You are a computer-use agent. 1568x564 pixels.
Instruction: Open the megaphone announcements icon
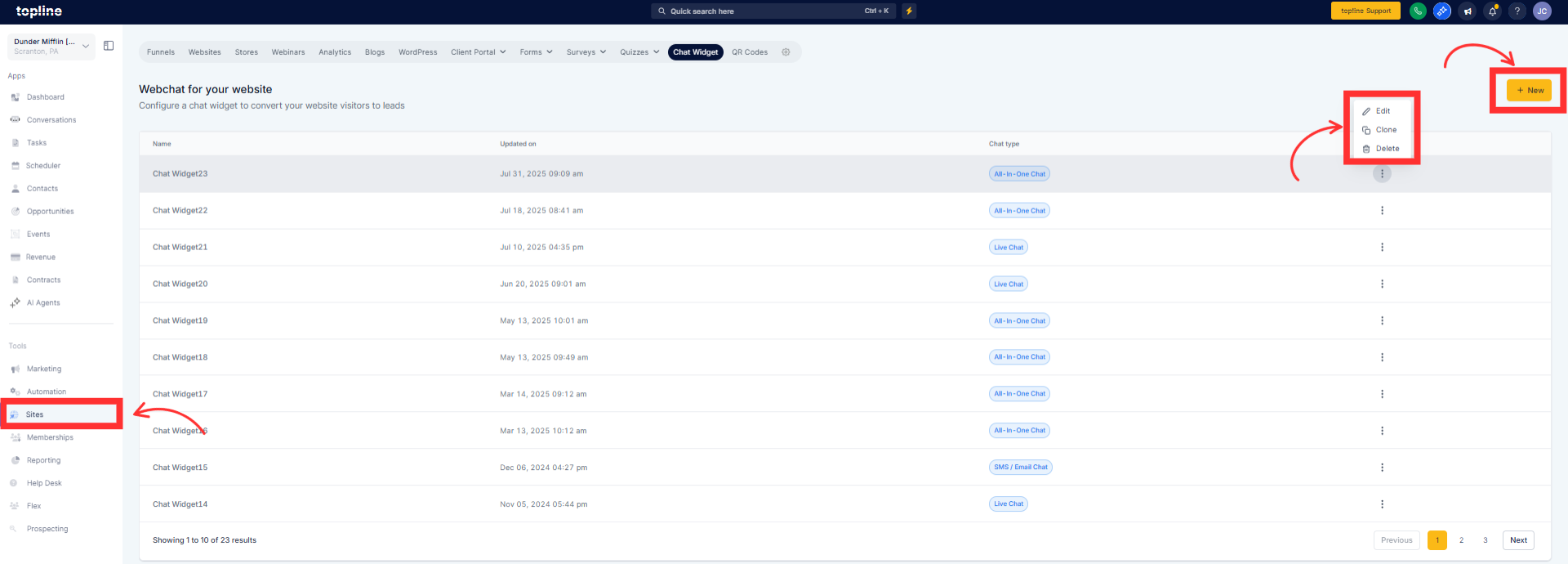coord(1468,11)
